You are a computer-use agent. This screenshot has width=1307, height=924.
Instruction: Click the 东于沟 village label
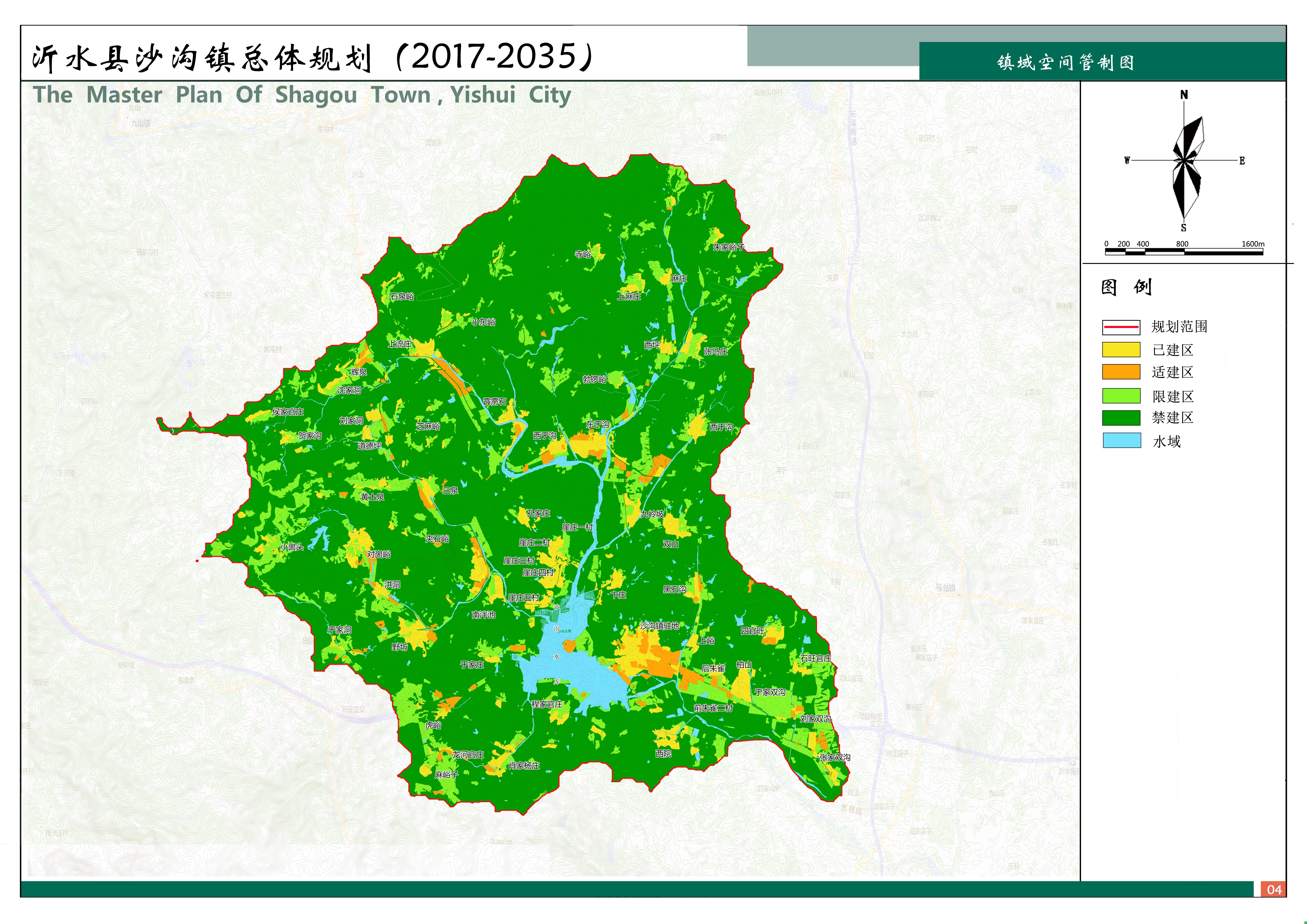598,425
